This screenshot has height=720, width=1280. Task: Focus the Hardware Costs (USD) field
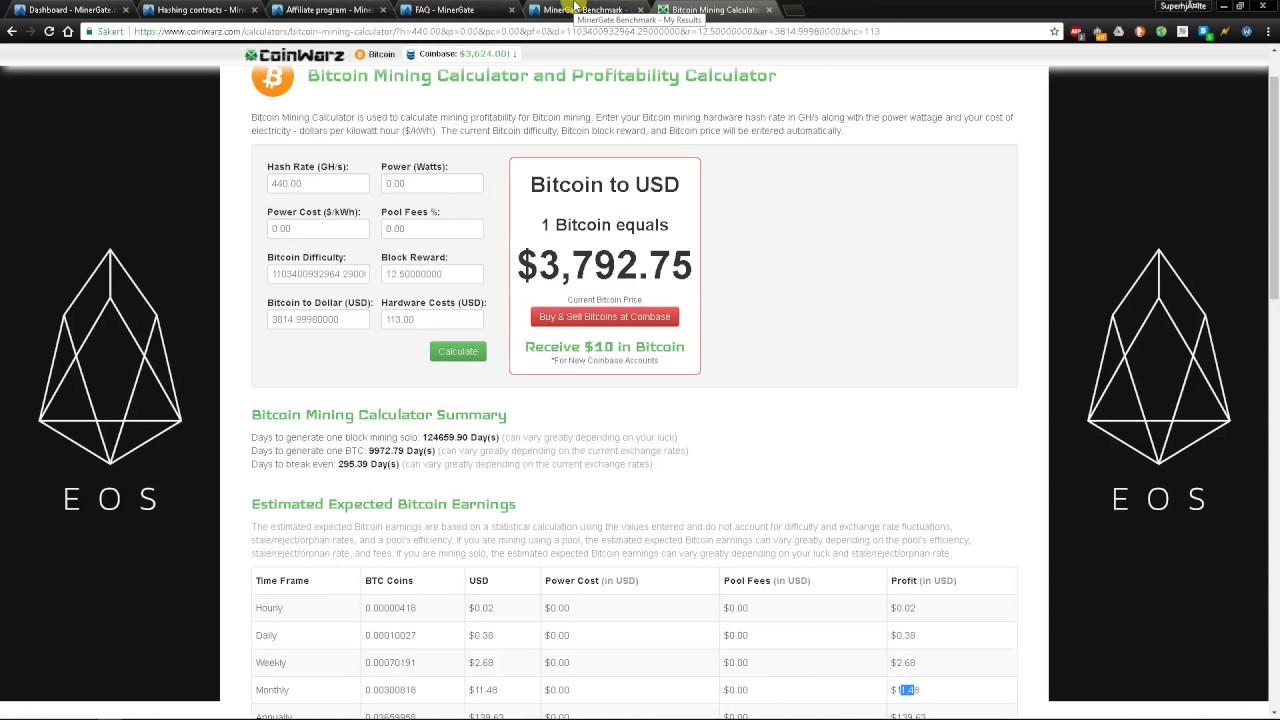(432, 320)
